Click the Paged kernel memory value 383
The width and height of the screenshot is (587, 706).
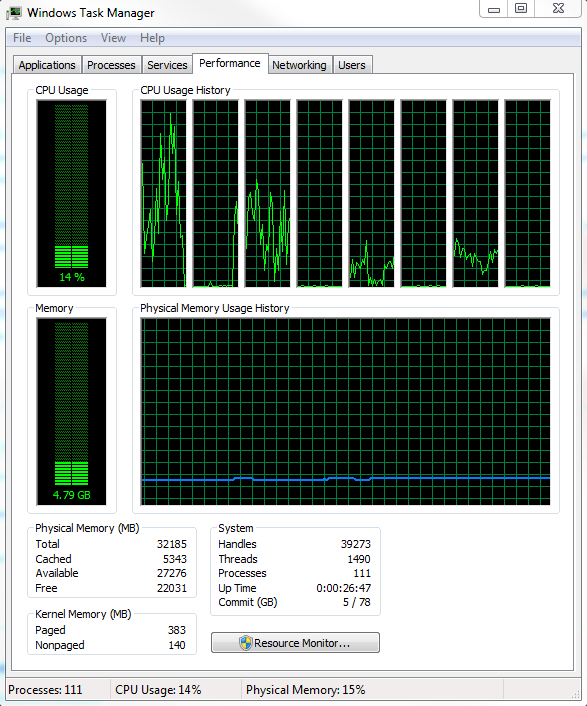(x=177, y=630)
